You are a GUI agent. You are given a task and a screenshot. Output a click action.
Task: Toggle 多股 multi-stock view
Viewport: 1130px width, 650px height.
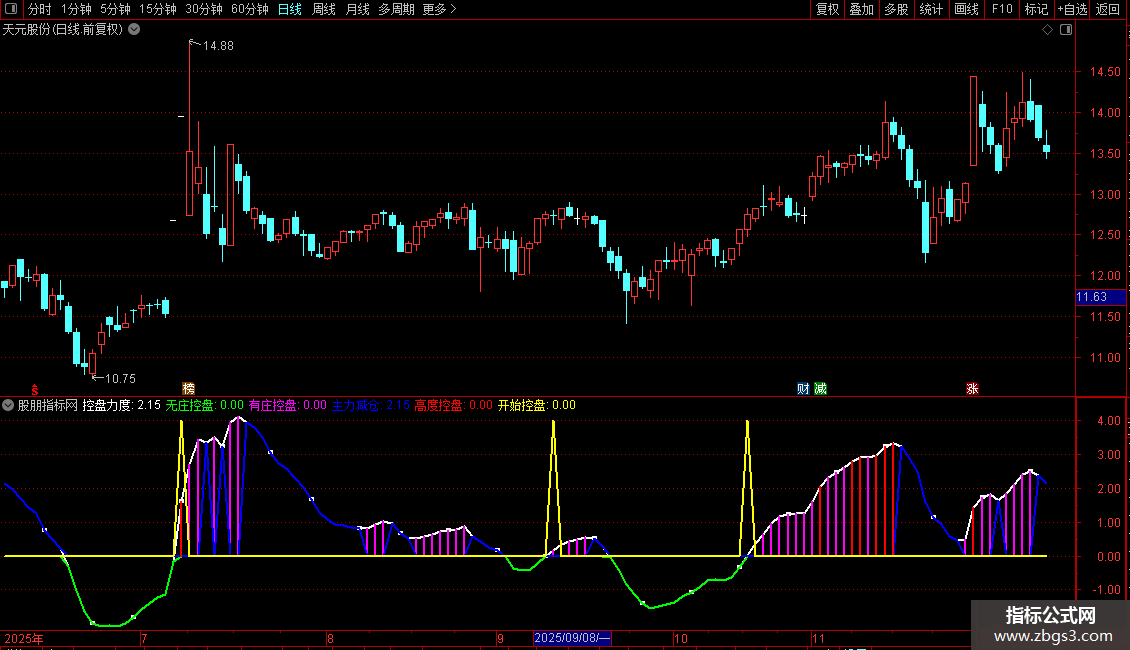896,9
